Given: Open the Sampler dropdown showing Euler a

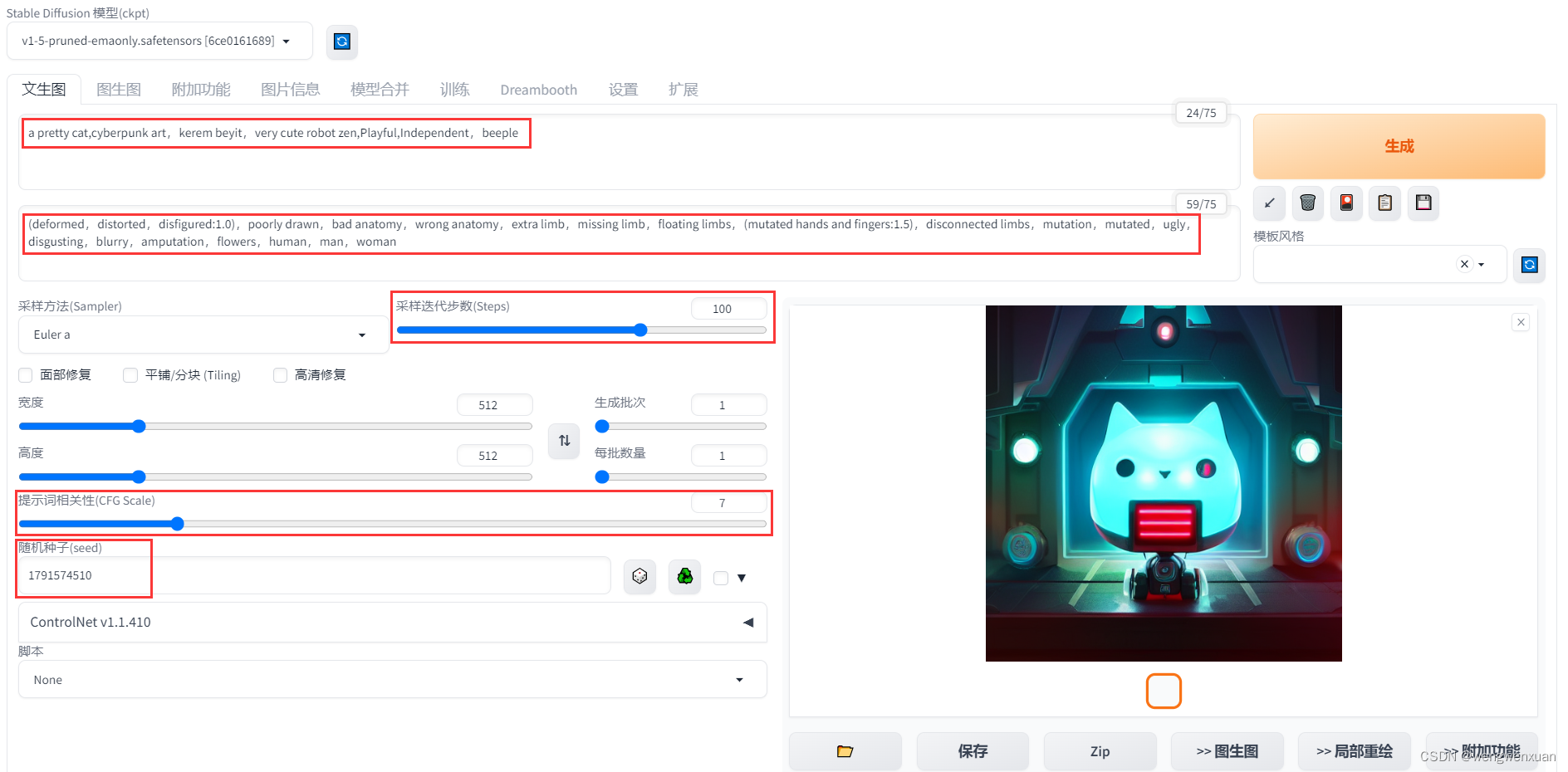Looking at the screenshot, I should click(x=203, y=335).
